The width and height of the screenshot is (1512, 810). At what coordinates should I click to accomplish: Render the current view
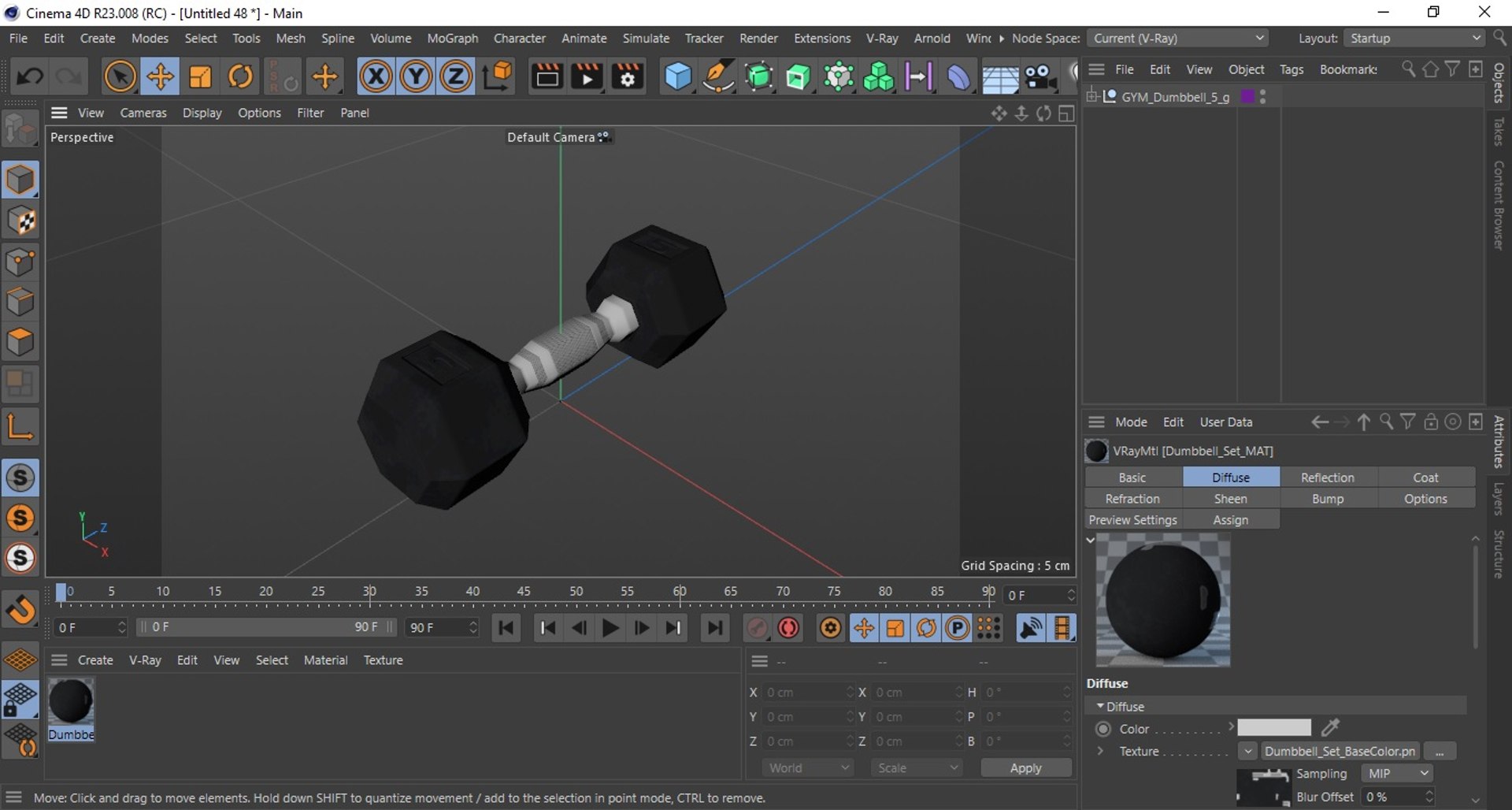(x=547, y=76)
